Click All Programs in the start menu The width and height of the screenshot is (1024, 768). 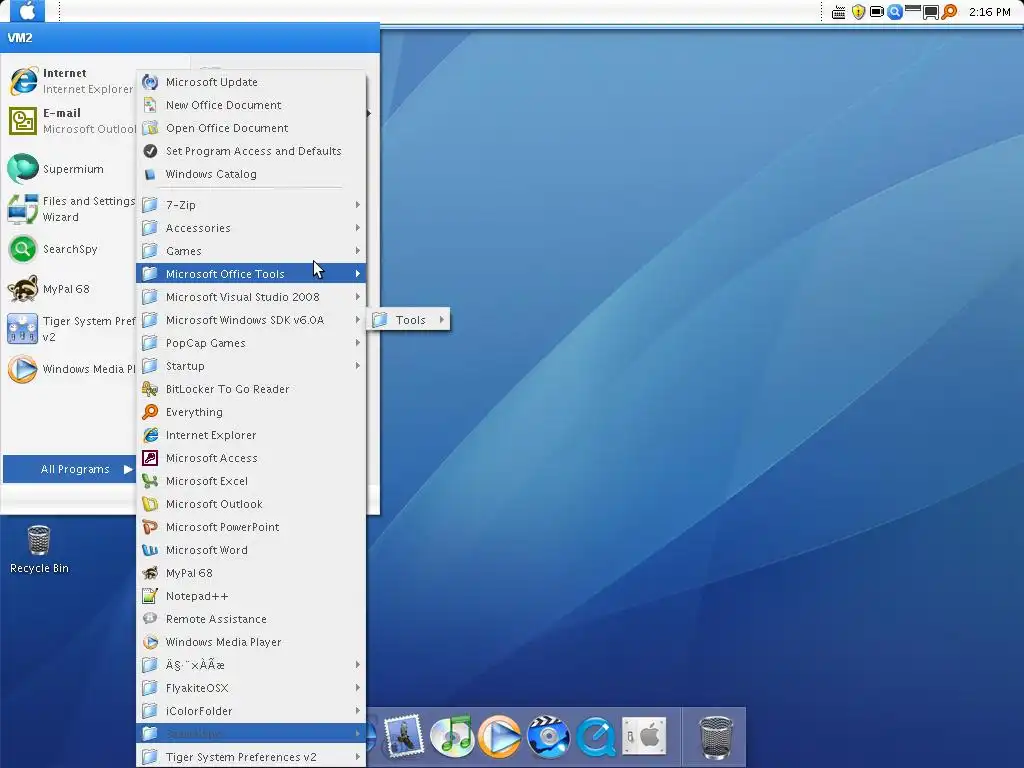click(69, 469)
